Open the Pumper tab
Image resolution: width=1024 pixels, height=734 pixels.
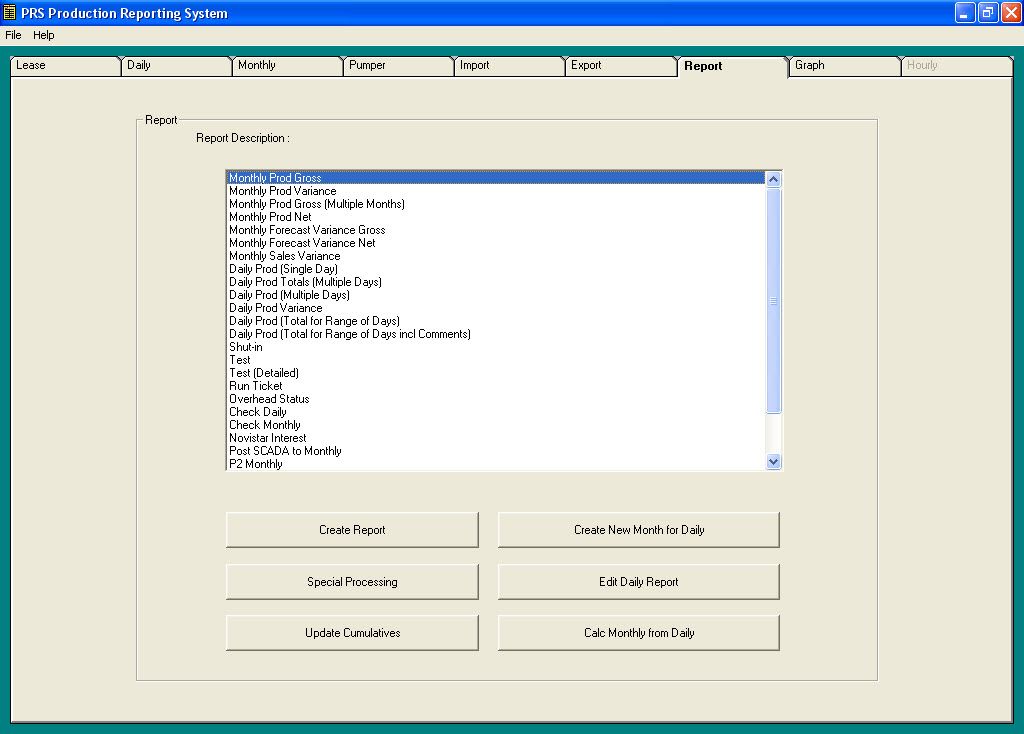(396, 66)
